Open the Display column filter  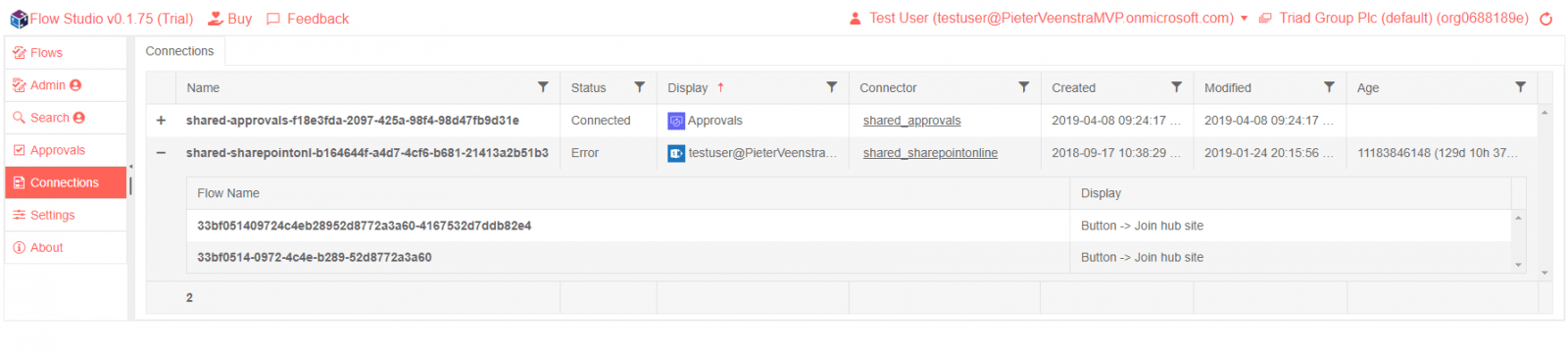[x=832, y=87]
